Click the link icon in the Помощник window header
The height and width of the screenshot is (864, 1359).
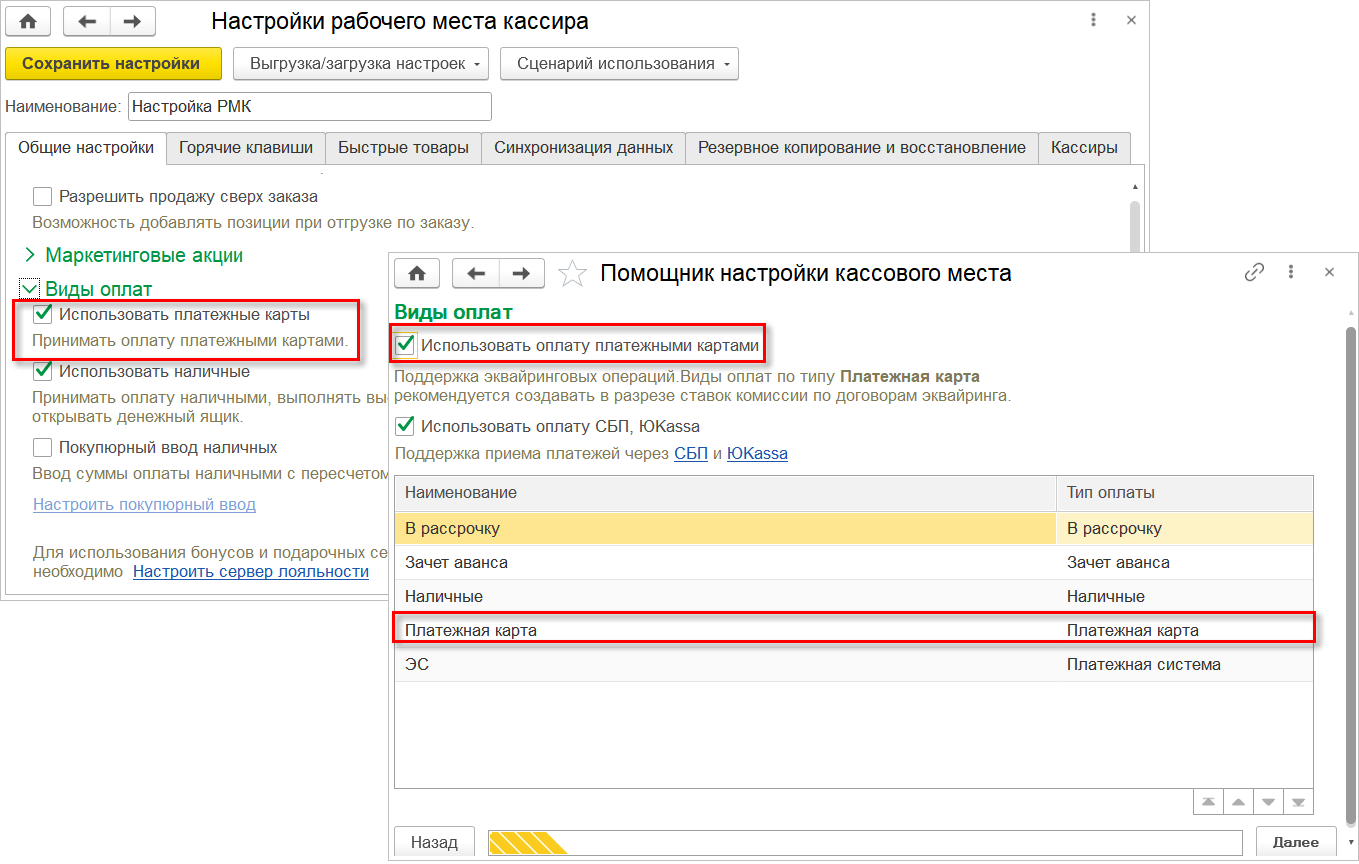tap(1254, 272)
